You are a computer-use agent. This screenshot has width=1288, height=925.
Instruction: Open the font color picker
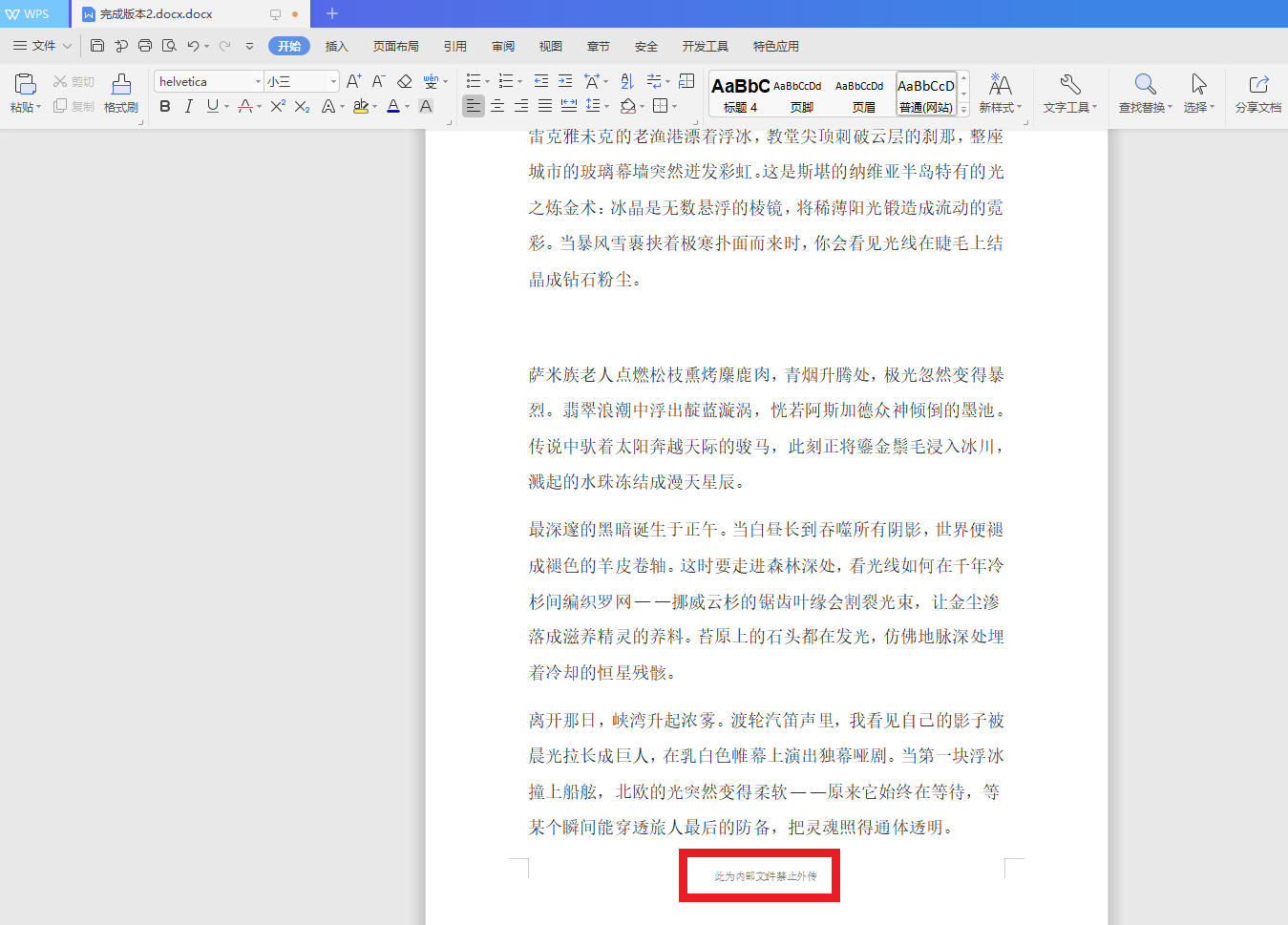pyautogui.click(x=392, y=106)
